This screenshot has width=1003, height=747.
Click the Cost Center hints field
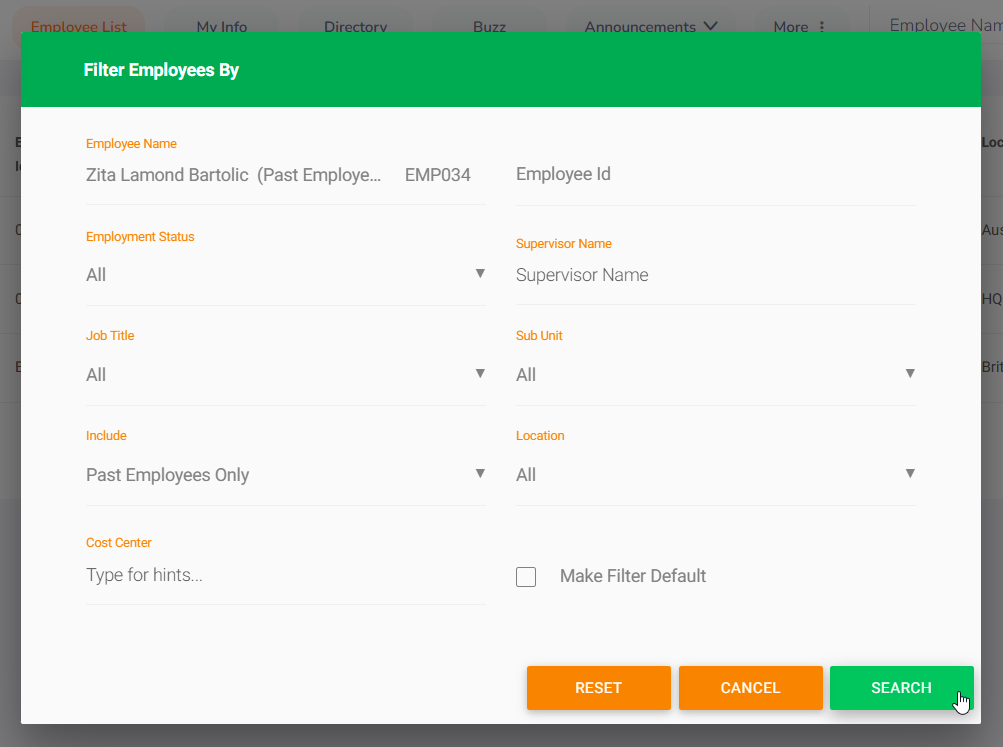pyautogui.click(x=285, y=576)
